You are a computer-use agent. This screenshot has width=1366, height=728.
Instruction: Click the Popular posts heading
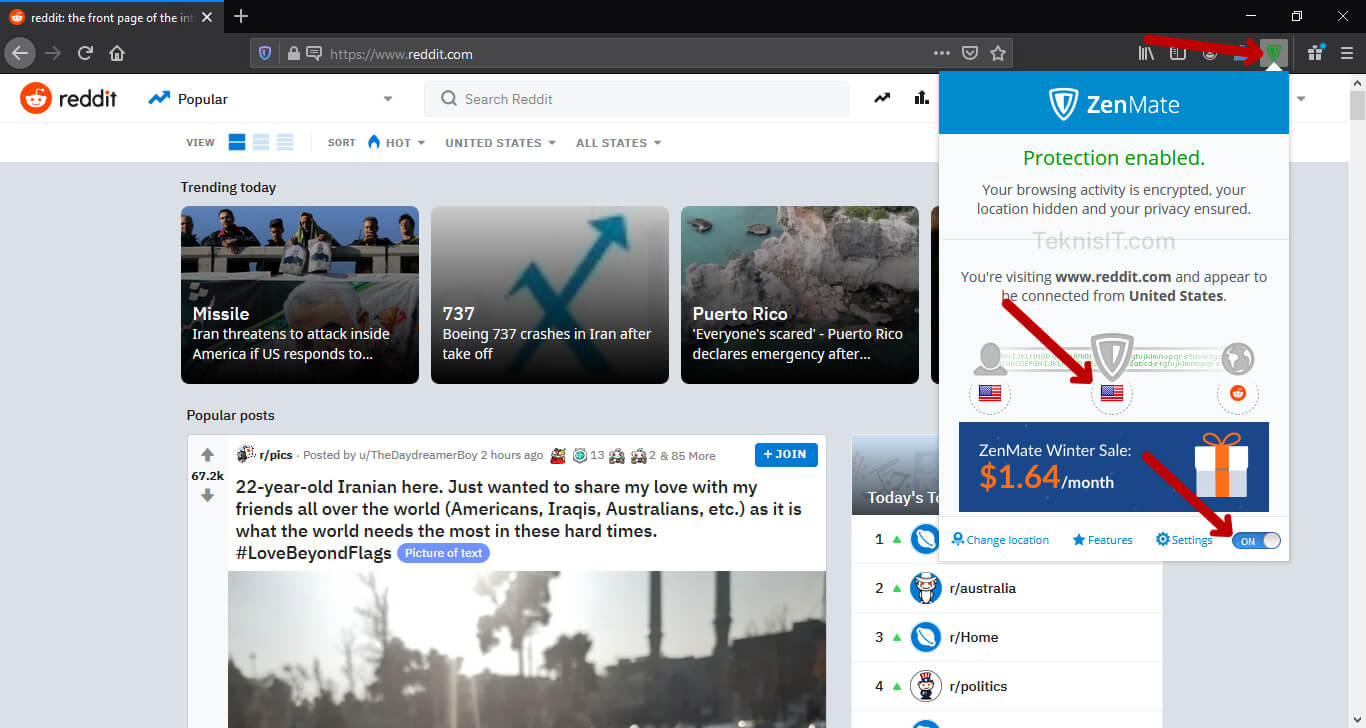[230, 415]
